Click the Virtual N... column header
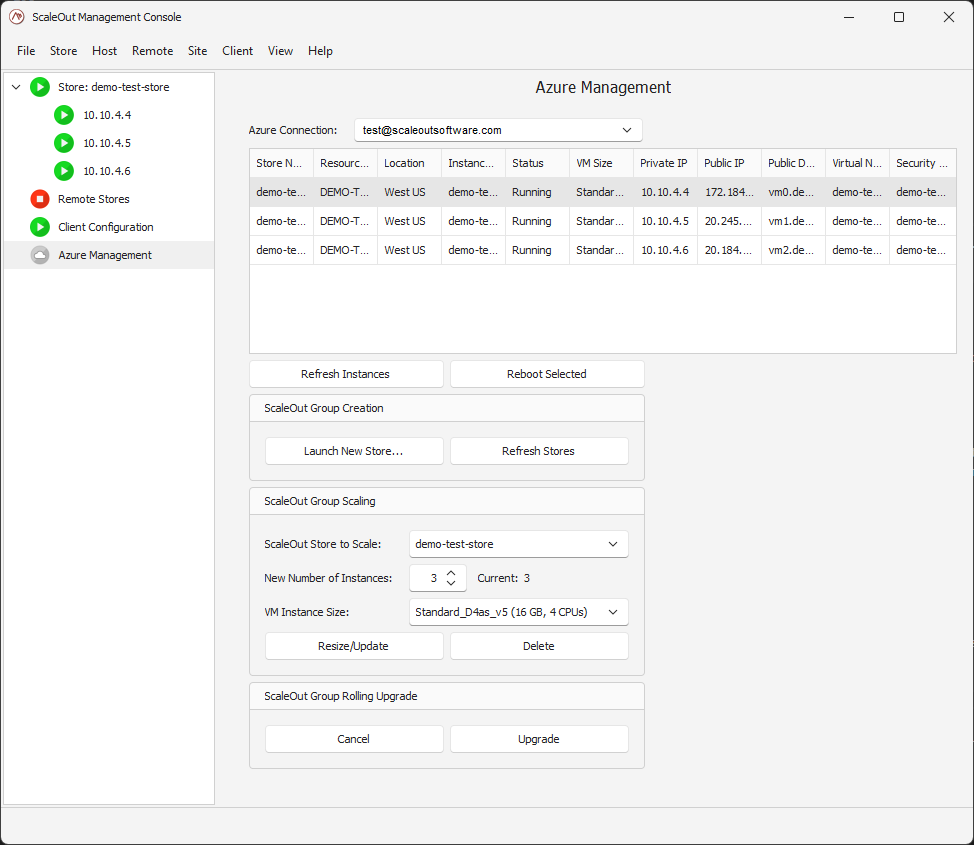 [x=857, y=163]
